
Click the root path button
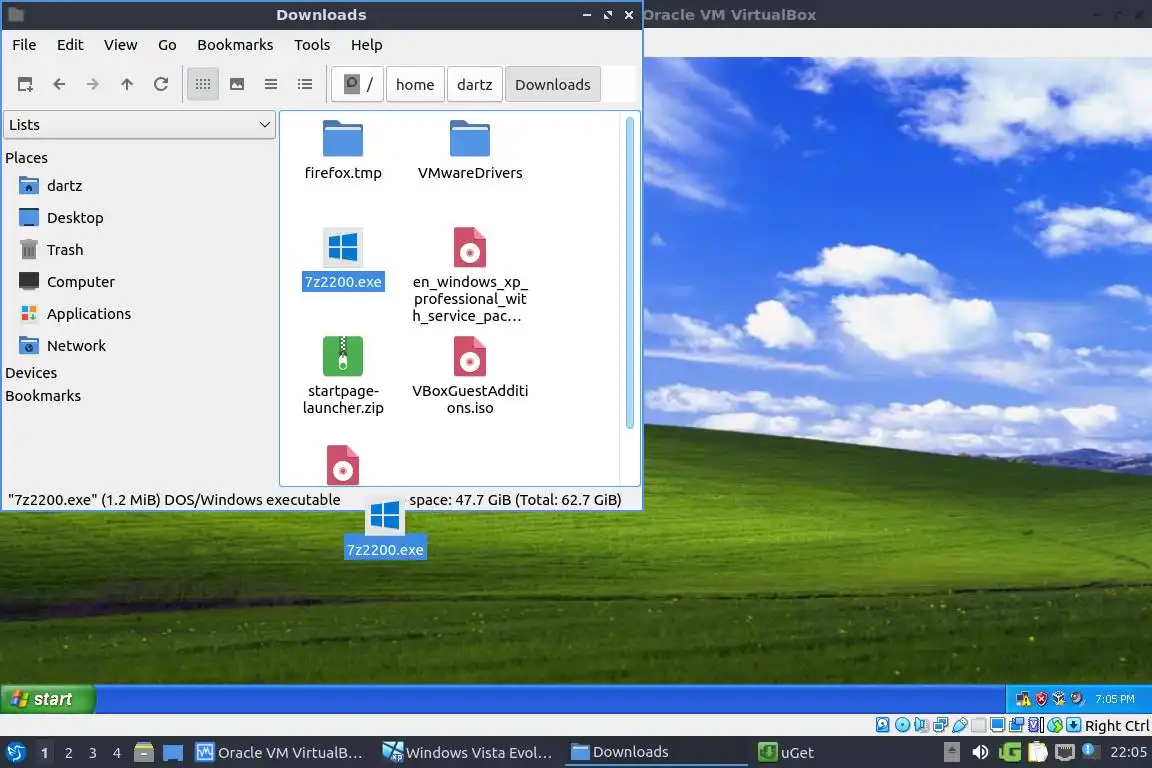click(358, 85)
